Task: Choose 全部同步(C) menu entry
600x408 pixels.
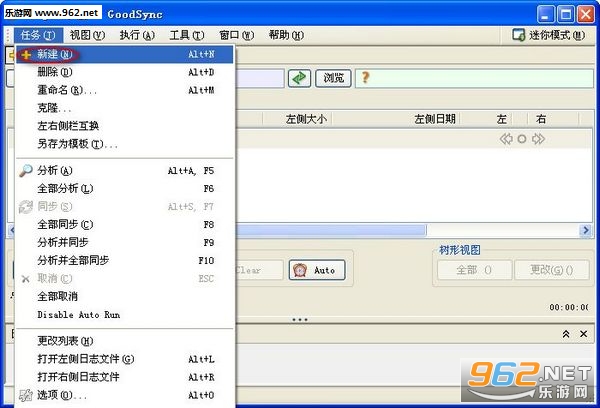Action: [x=125, y=224]
